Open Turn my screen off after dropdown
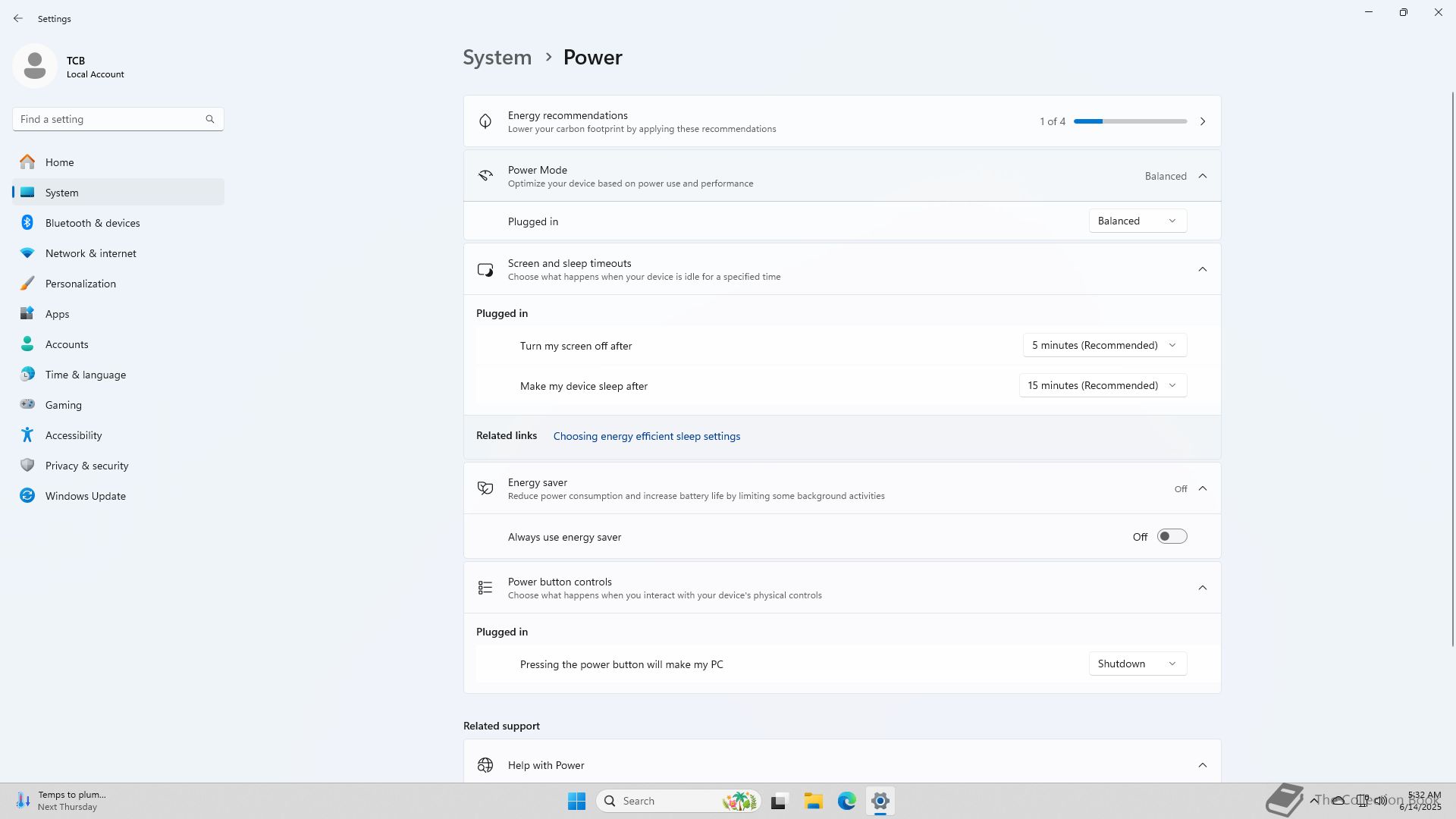This screenshot has width=1456, height=819. click(x=1104, y=345)
